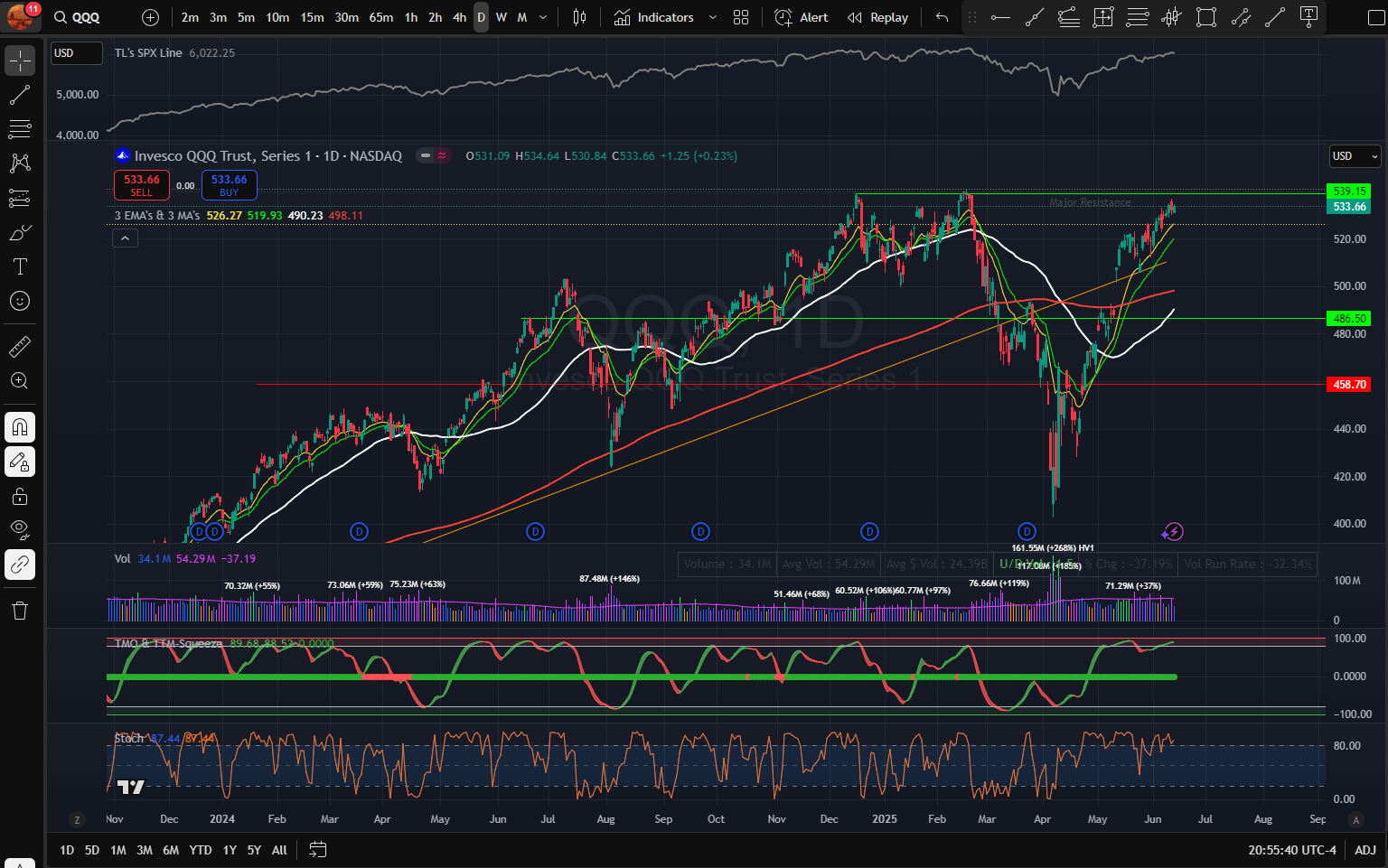
Task: Toggle lock all drawings
Action: click(x=20, y=496)
